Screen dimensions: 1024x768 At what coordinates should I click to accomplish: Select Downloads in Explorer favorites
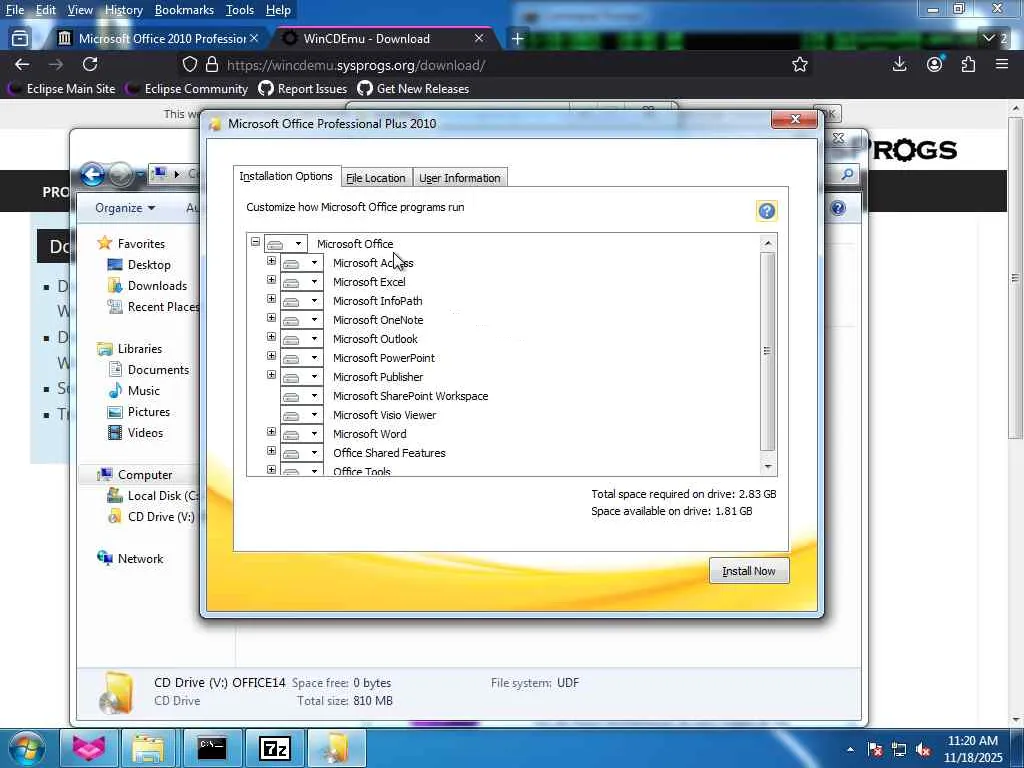[x=148, y=285]
